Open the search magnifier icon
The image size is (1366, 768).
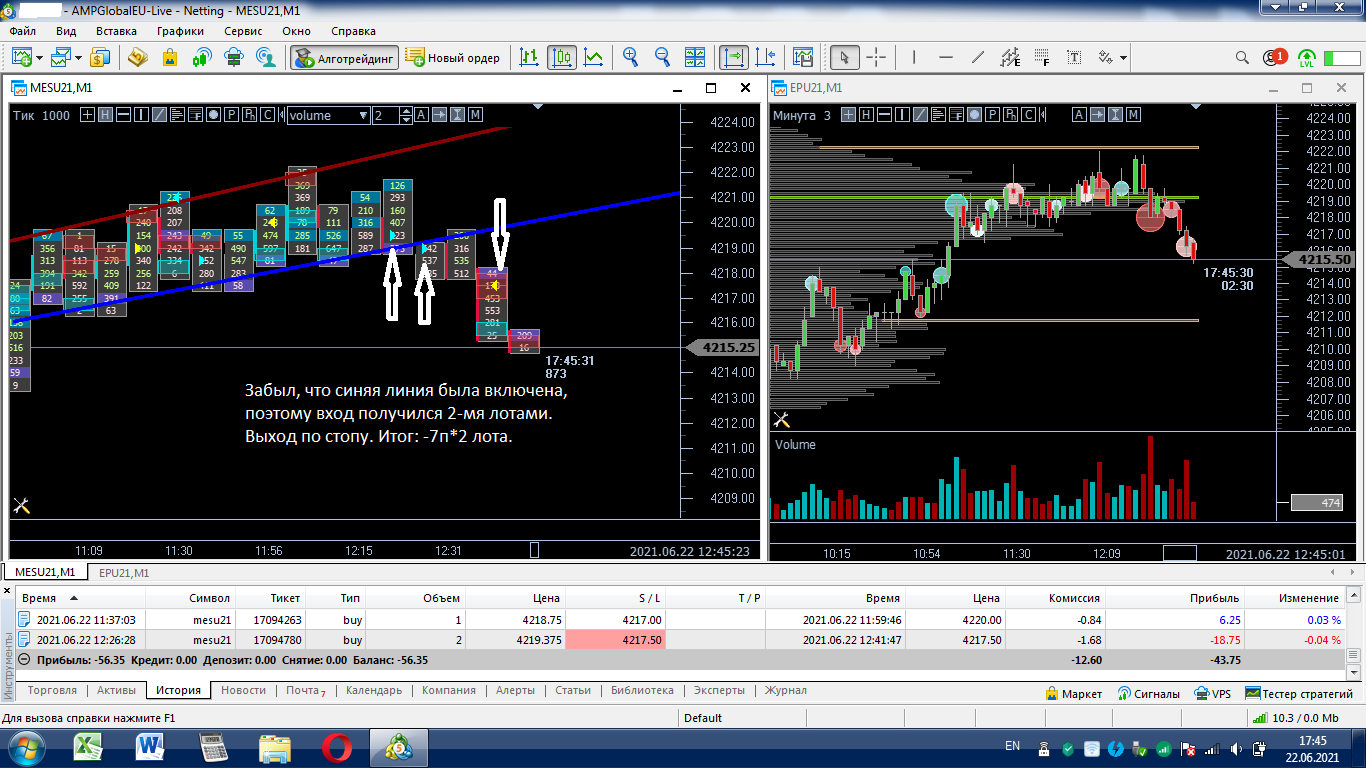click(x=1242, y=57)
